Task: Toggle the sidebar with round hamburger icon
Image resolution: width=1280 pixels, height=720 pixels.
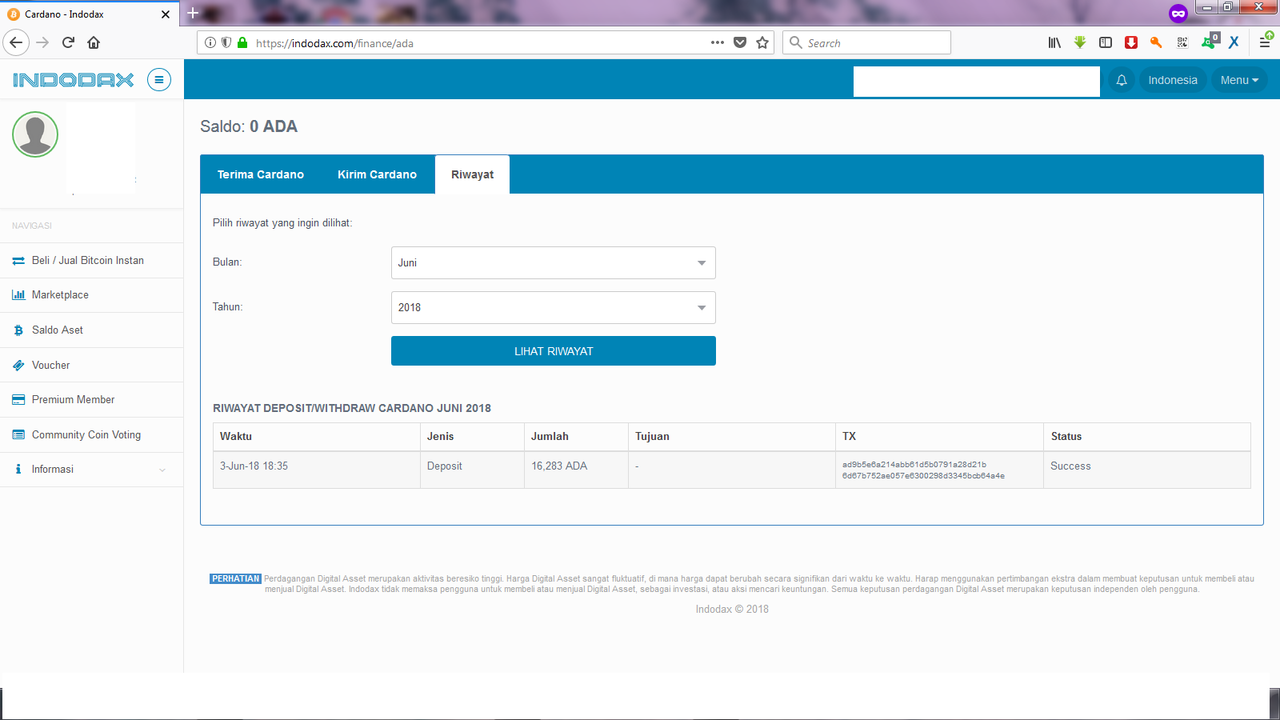Action: pos(158,80)
